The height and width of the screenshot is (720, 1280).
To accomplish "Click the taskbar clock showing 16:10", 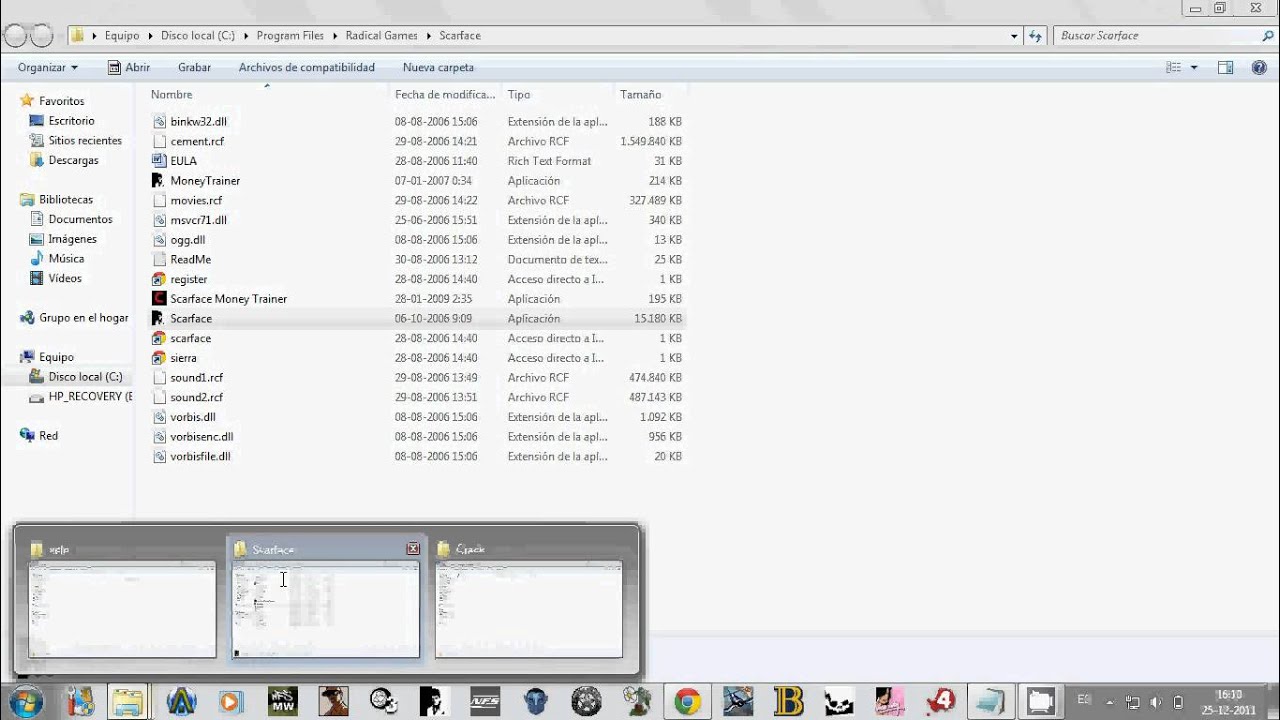I will (1229, 702).
